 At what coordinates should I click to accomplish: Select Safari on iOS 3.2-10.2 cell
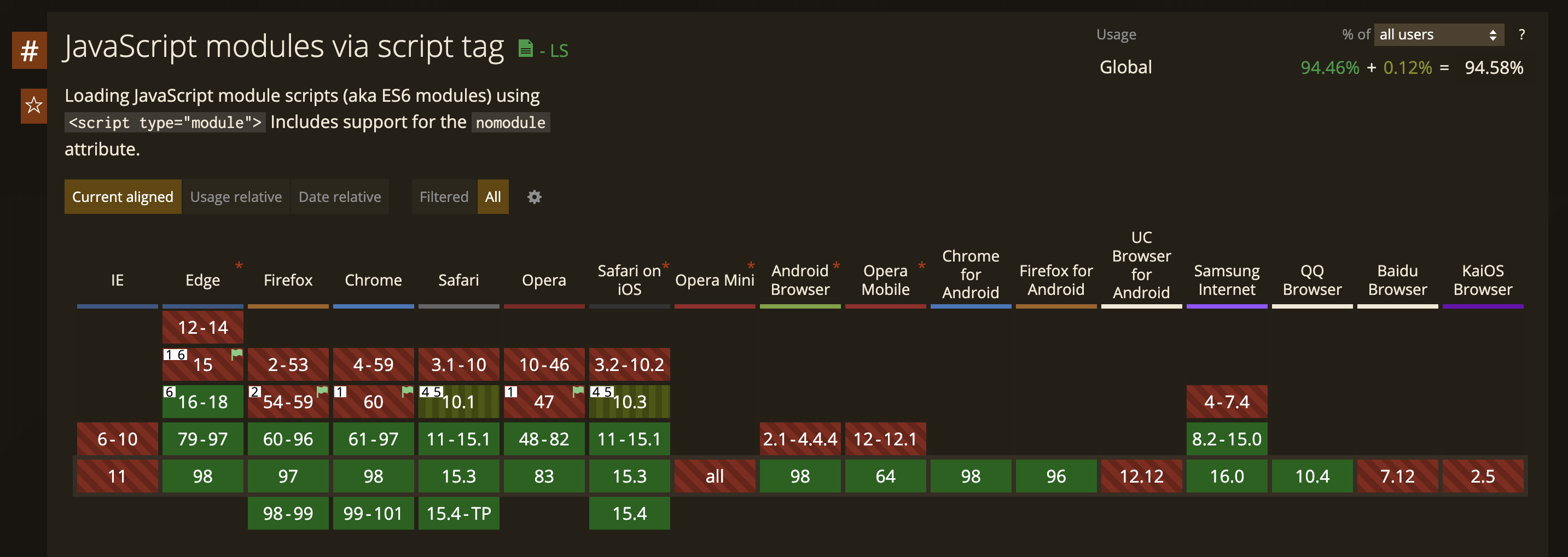pyautogui.click(x=629, y=364)
